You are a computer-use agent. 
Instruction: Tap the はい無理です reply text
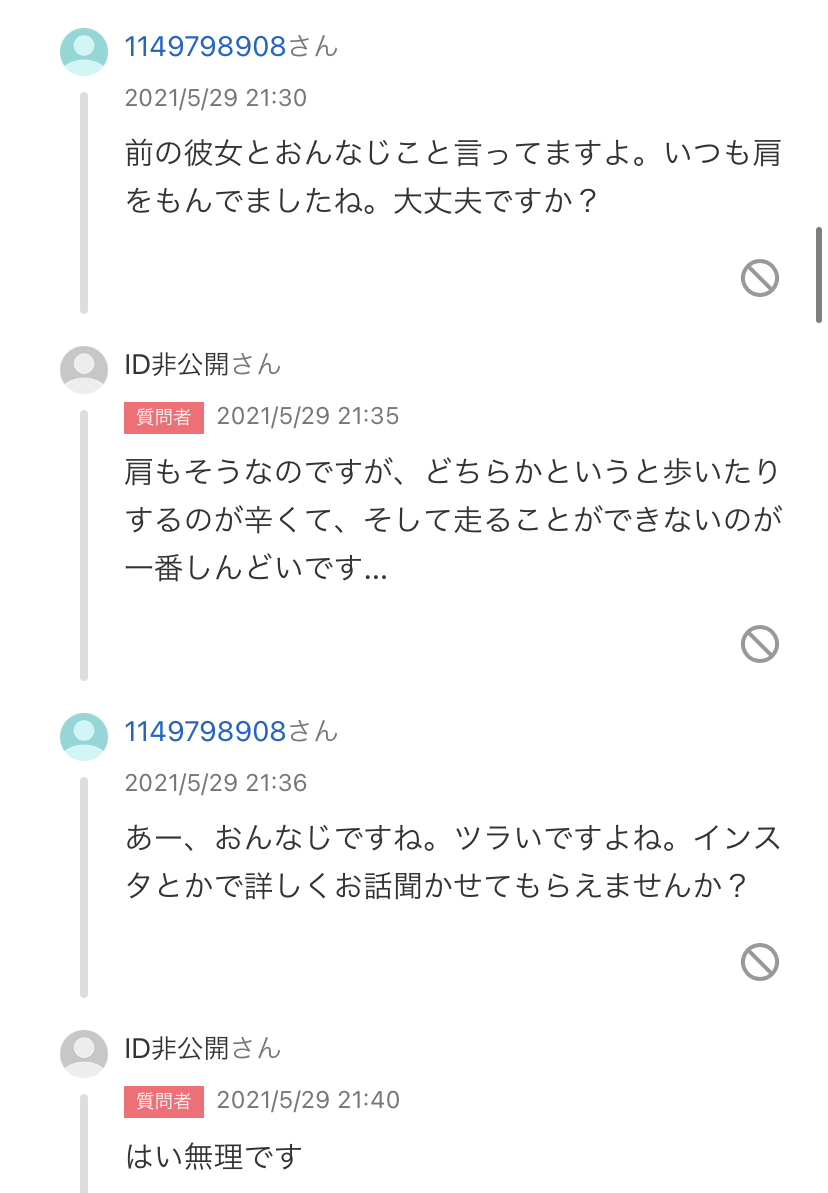tap(214, 1157)
